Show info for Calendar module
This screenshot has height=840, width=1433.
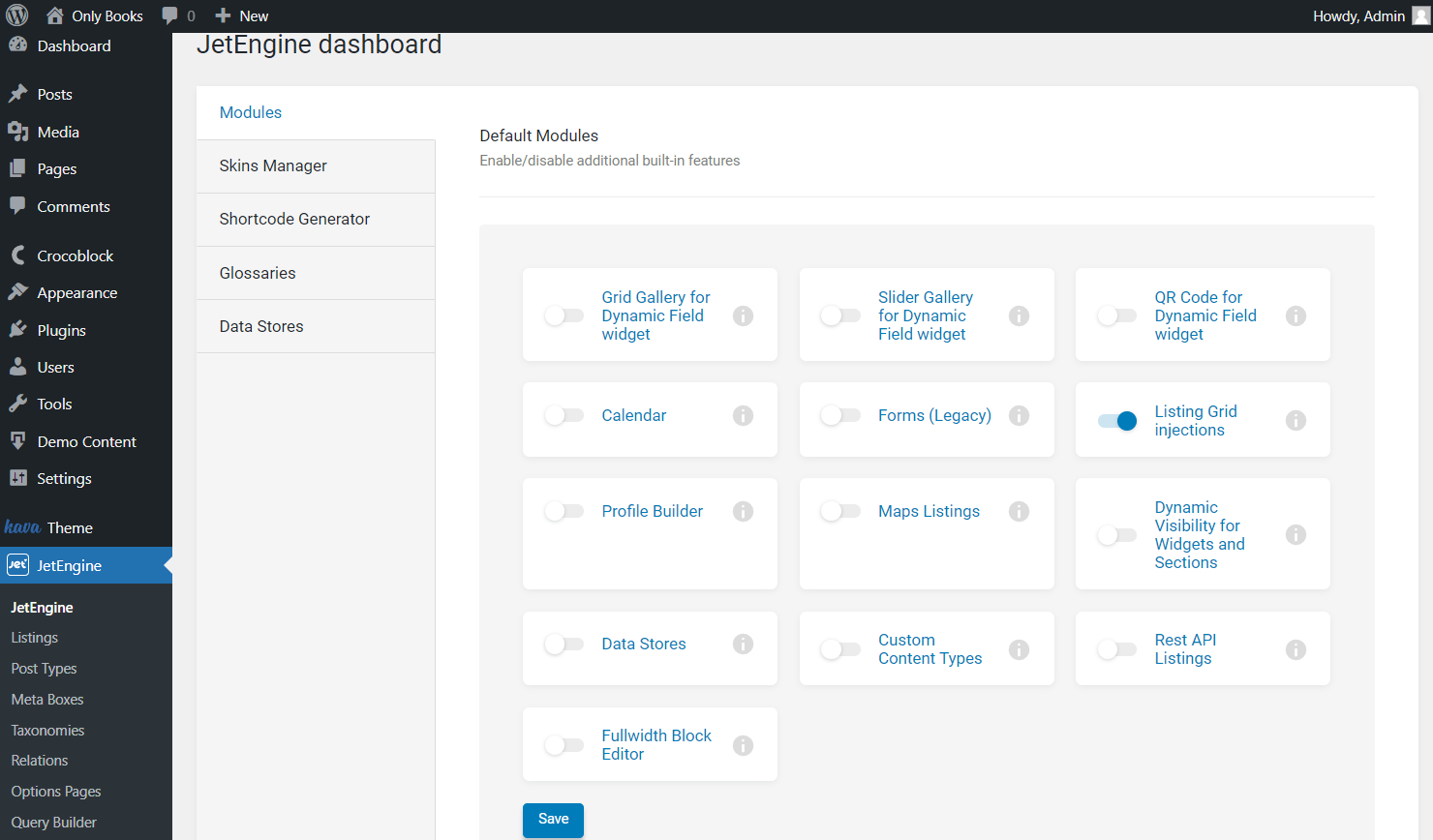point(743,415)
